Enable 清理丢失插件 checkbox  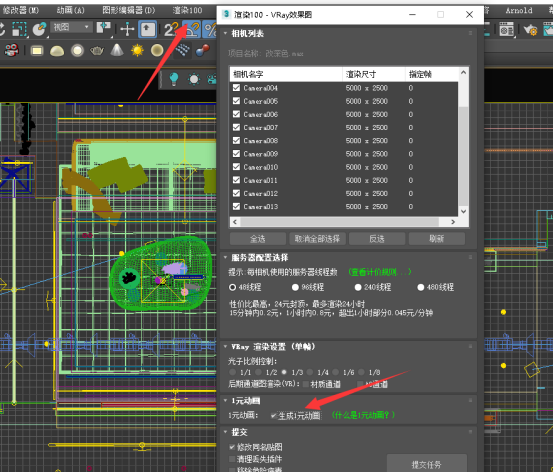pyautogui.click(x=232, y=459)
